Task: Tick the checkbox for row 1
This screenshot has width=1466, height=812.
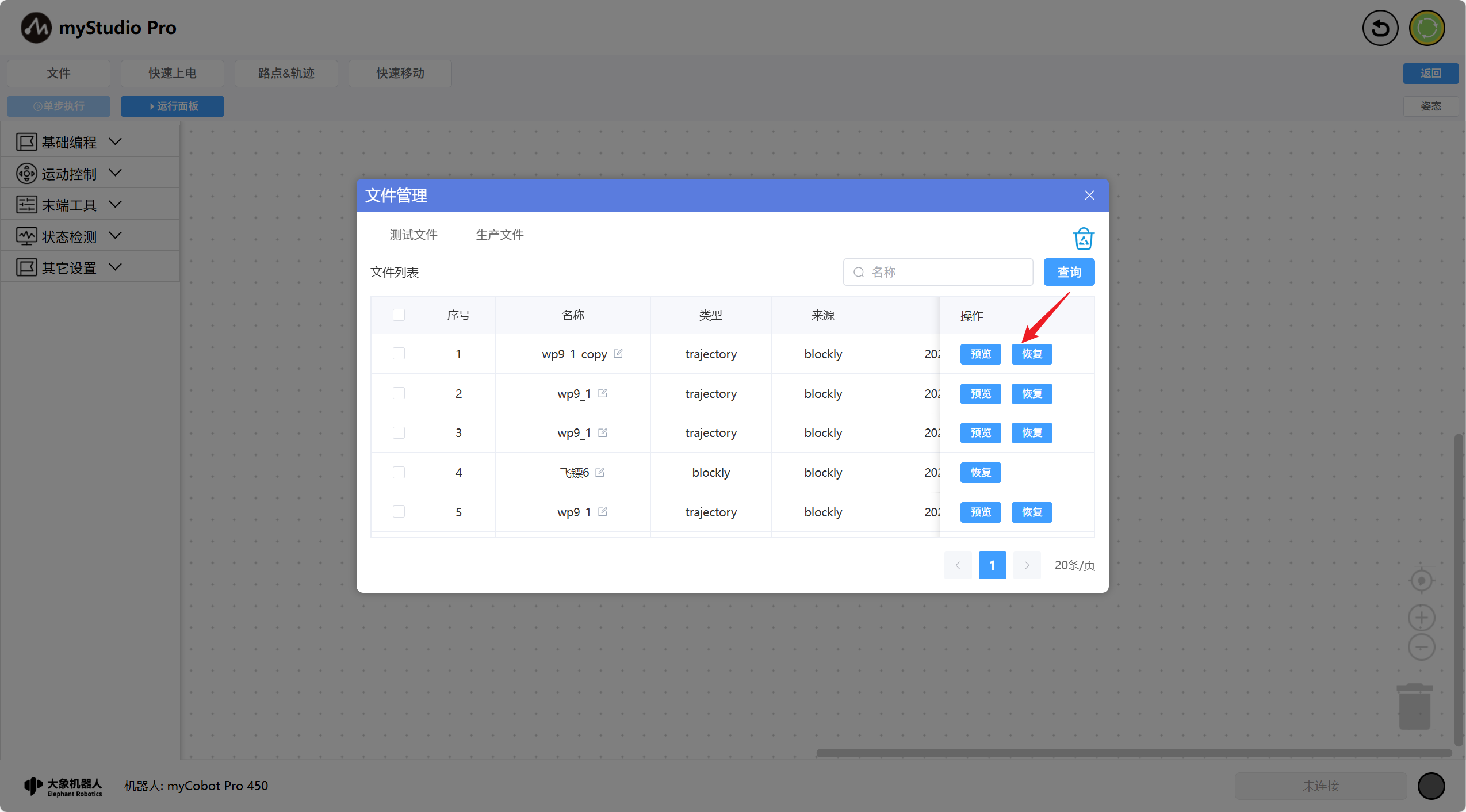Action: click(x=399, y=354)
